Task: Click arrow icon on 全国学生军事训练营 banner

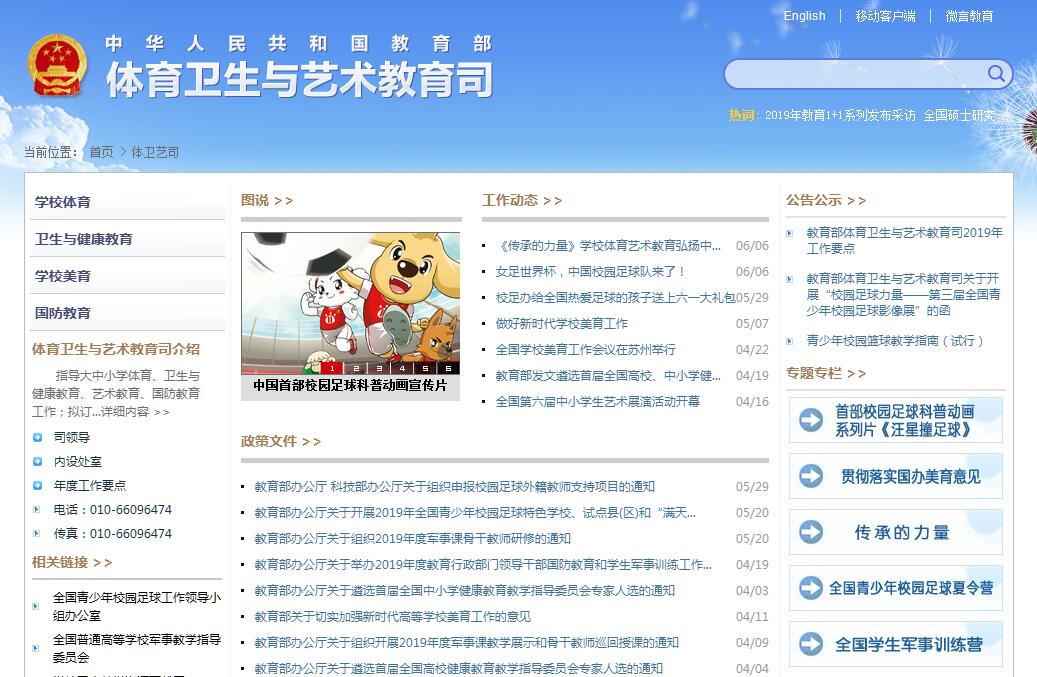Action: pos(811,645)
